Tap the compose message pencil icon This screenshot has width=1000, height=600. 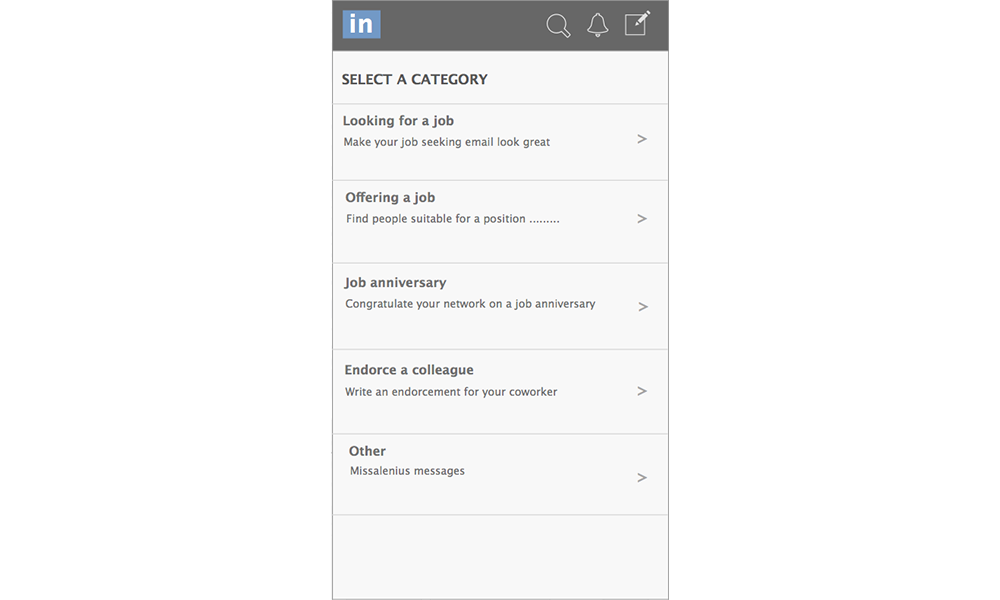click(x=637, y=23)
